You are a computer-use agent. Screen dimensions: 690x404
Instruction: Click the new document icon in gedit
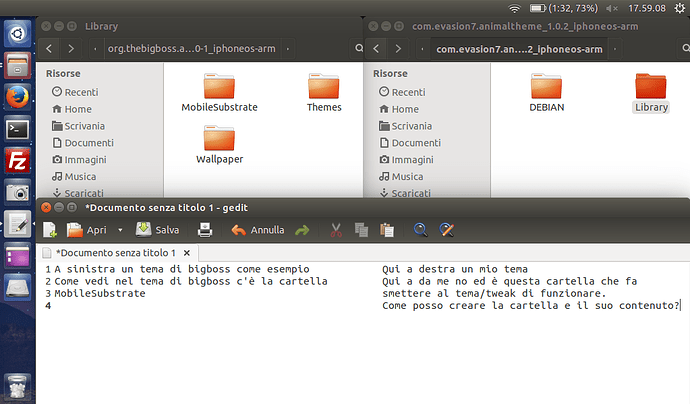(x=50, y=230)
